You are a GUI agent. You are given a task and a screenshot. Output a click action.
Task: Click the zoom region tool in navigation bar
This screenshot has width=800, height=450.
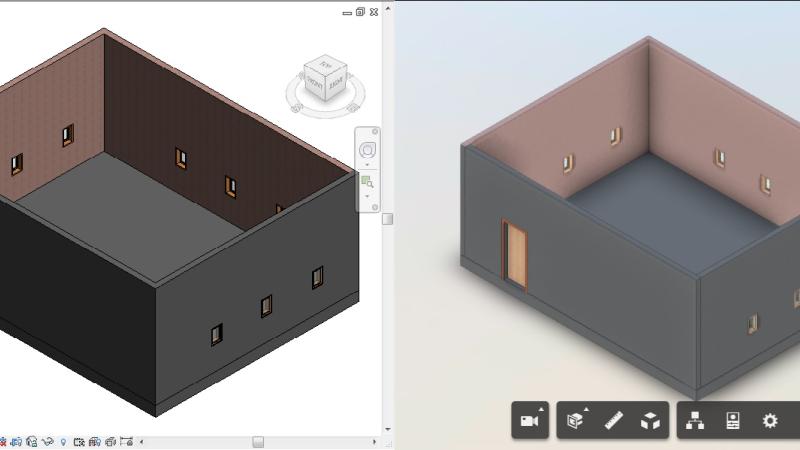tap(367, 182)
